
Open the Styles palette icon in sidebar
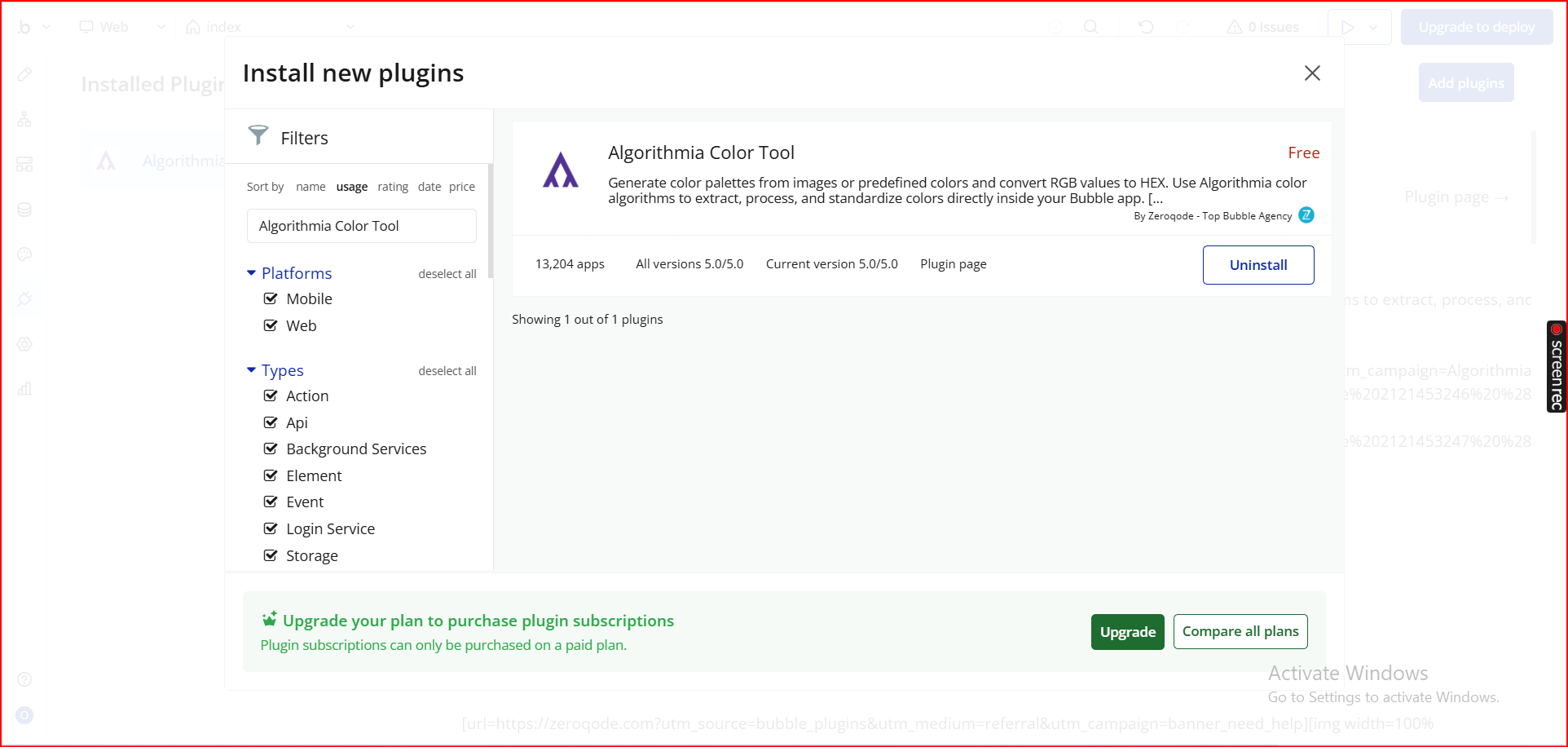coord(24,254)
